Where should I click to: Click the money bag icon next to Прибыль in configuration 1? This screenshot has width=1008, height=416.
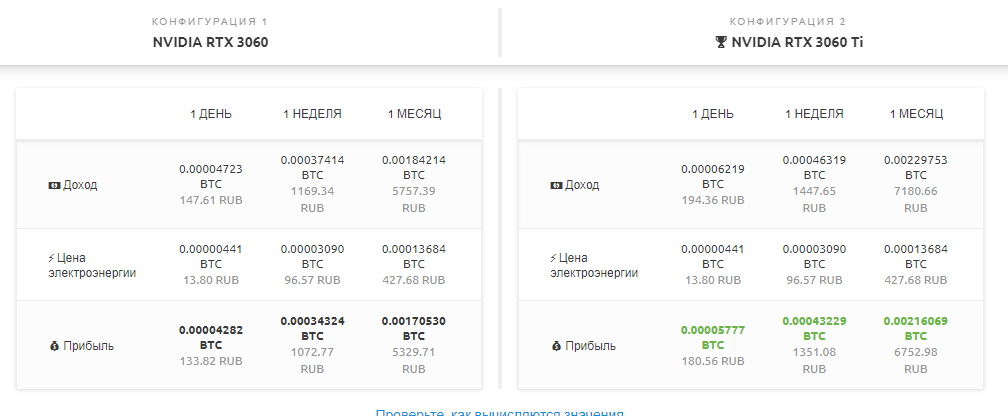(x=55, y=346)
